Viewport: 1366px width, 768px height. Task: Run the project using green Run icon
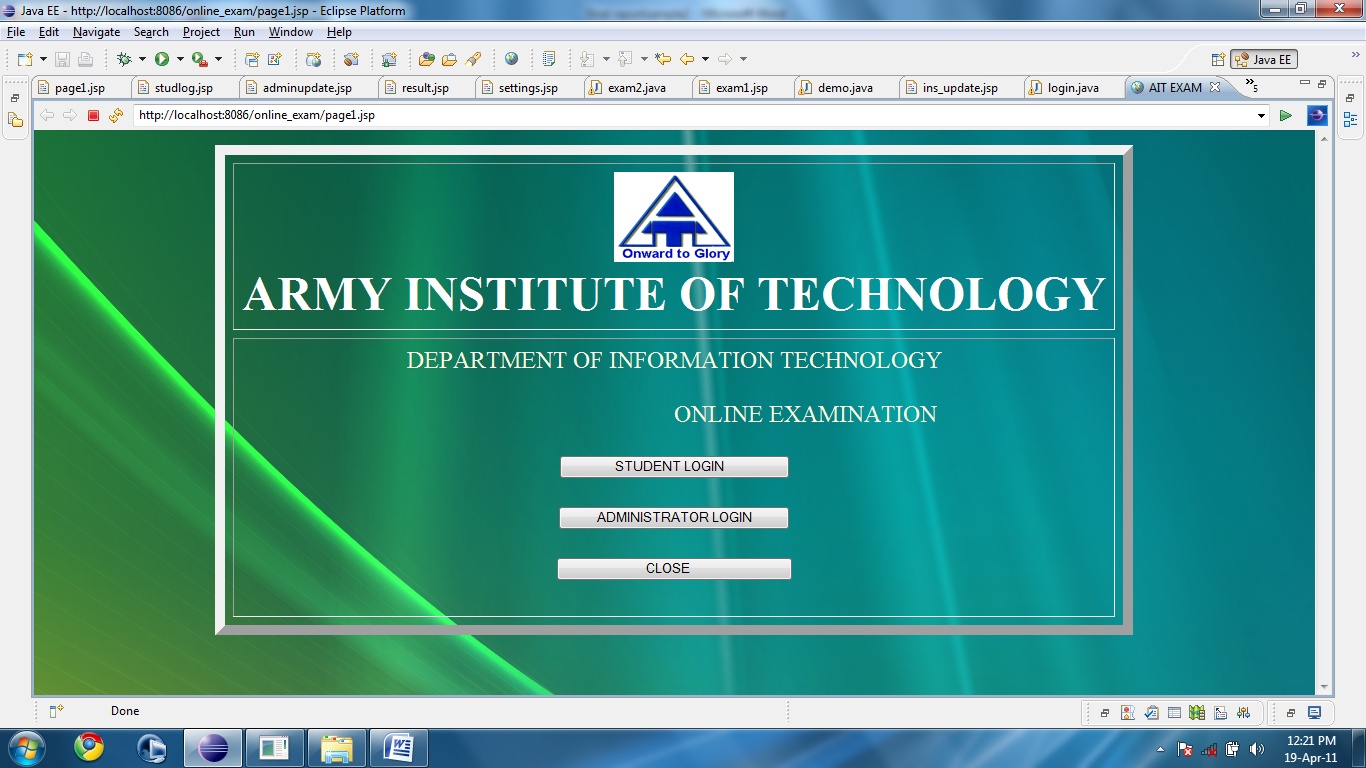tap(162, 59)
